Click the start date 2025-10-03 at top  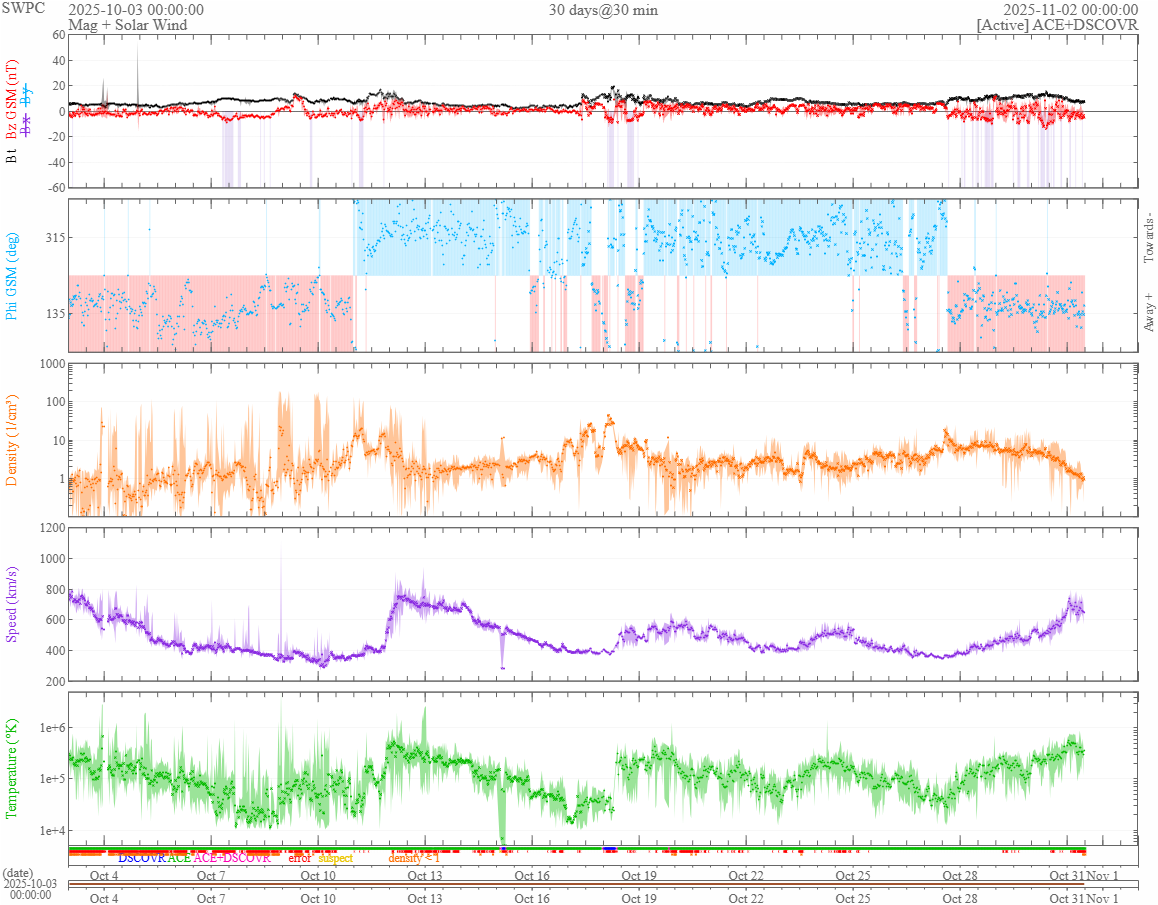[x=136, y=10]
